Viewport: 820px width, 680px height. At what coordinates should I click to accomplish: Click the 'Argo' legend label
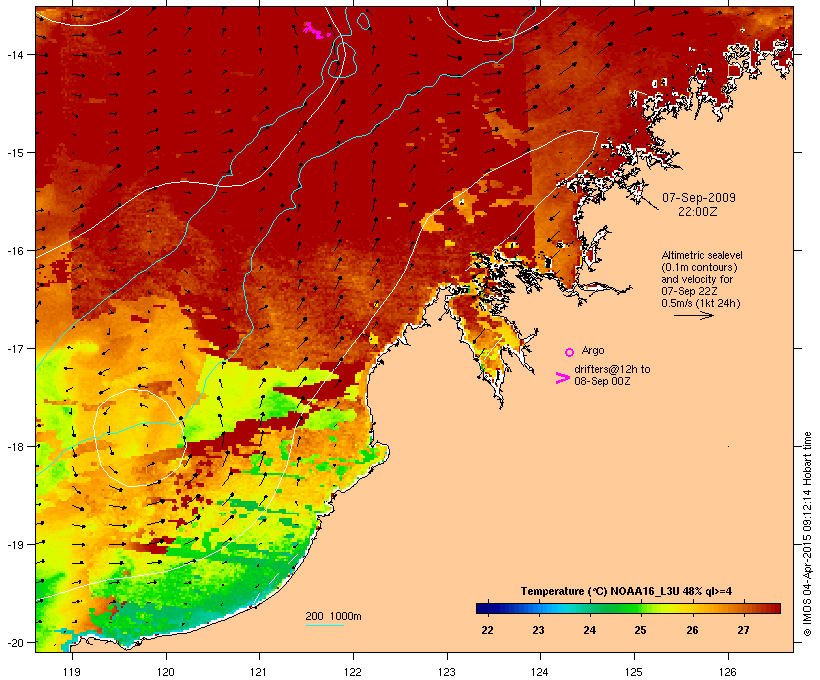593,350
